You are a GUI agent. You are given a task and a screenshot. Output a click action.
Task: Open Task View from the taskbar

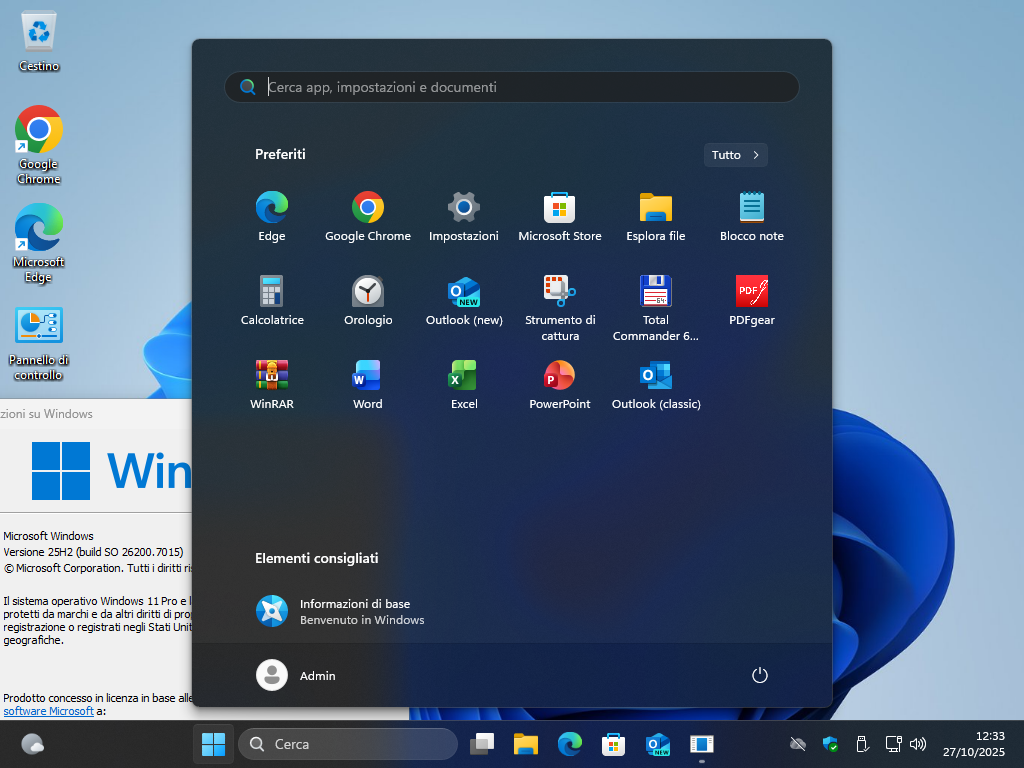click(x=482, y=744)
